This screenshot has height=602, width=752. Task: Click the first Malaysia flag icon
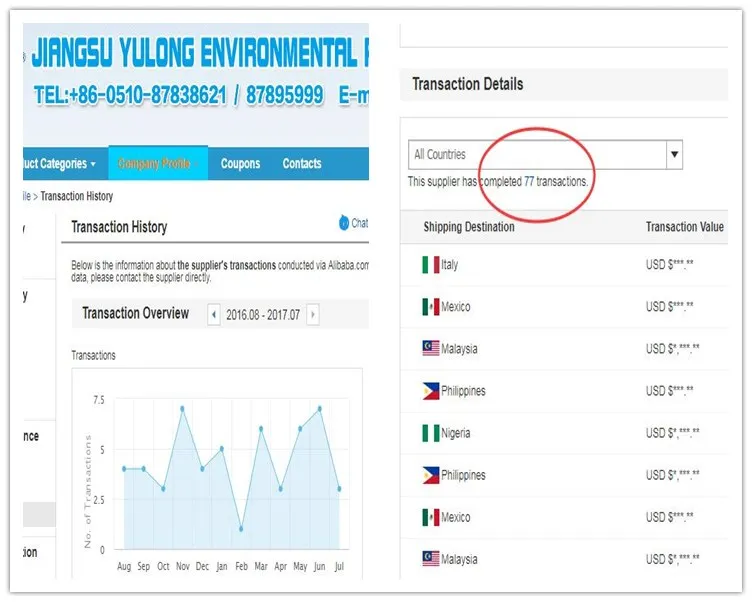tap(431, 349)
